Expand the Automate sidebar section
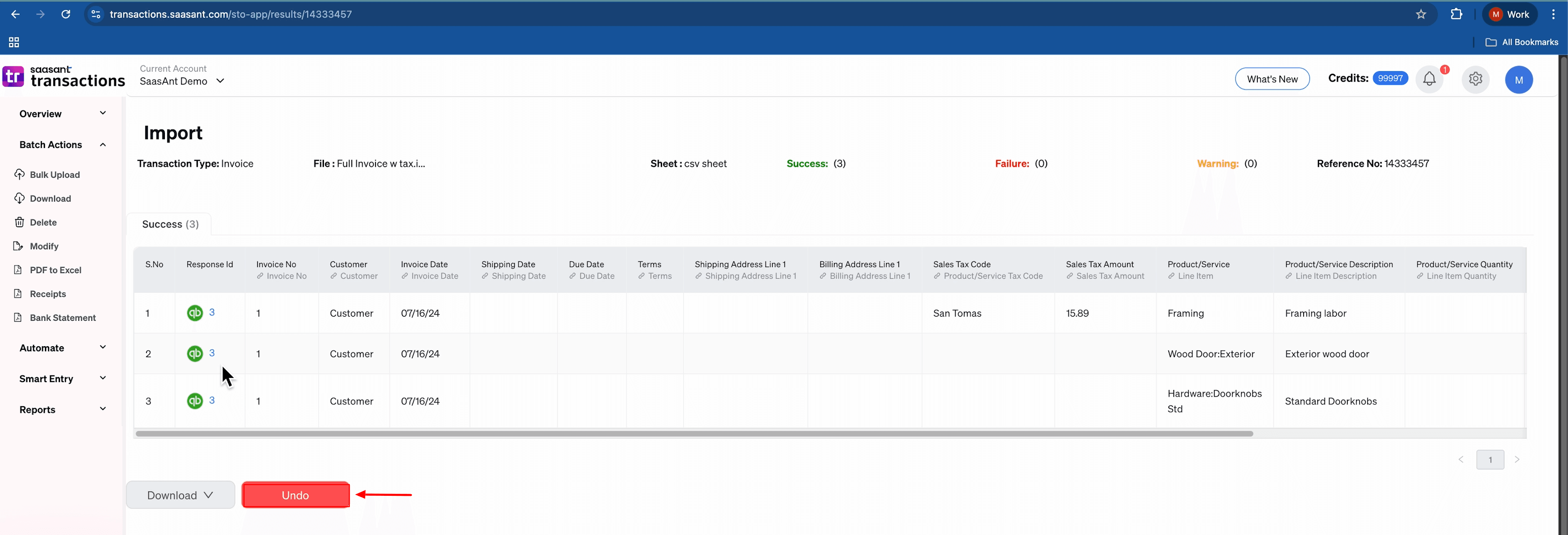 62,348
